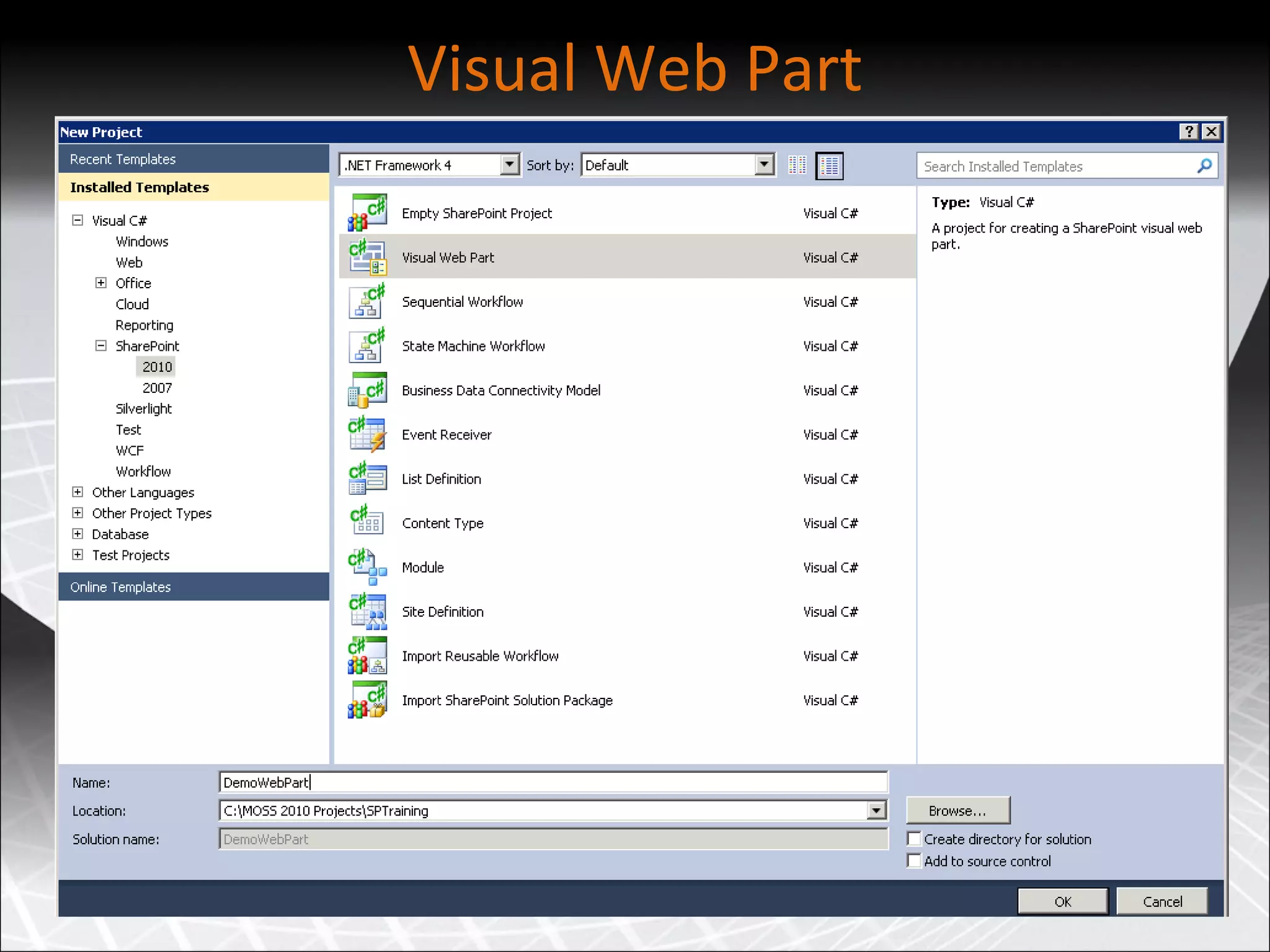This screenshot has height=952, width=1270.
Task: Close the New Project dialog
Action: tap(1210, 131)
